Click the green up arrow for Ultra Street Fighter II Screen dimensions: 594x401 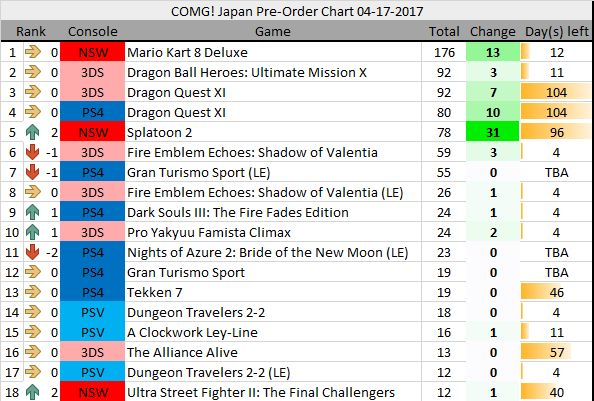tap(33, 393)
